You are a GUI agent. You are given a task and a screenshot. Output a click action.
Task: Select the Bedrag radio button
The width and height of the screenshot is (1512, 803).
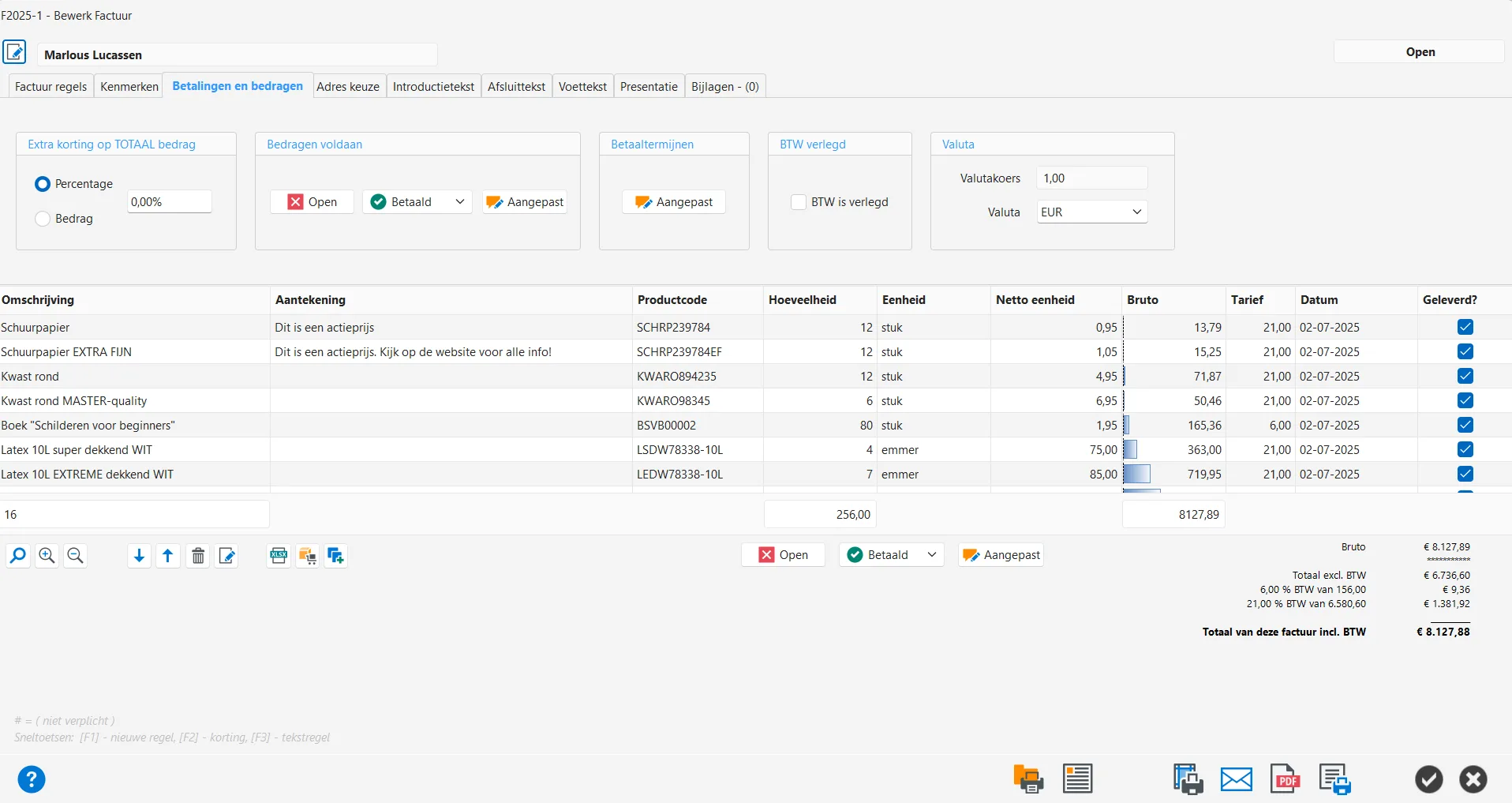tap(43, 219)
